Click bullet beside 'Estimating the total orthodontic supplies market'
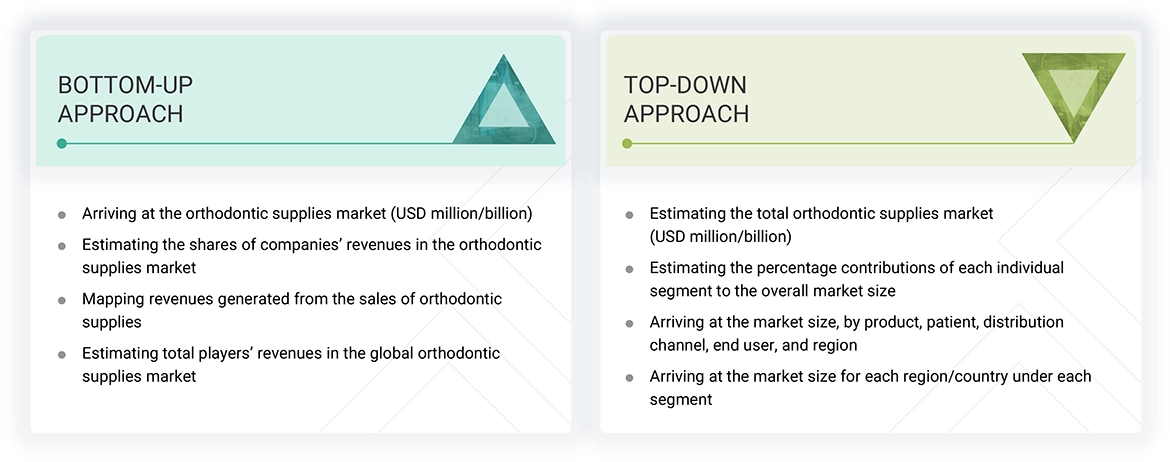The image size is (1170, 462). coord(629,214)
